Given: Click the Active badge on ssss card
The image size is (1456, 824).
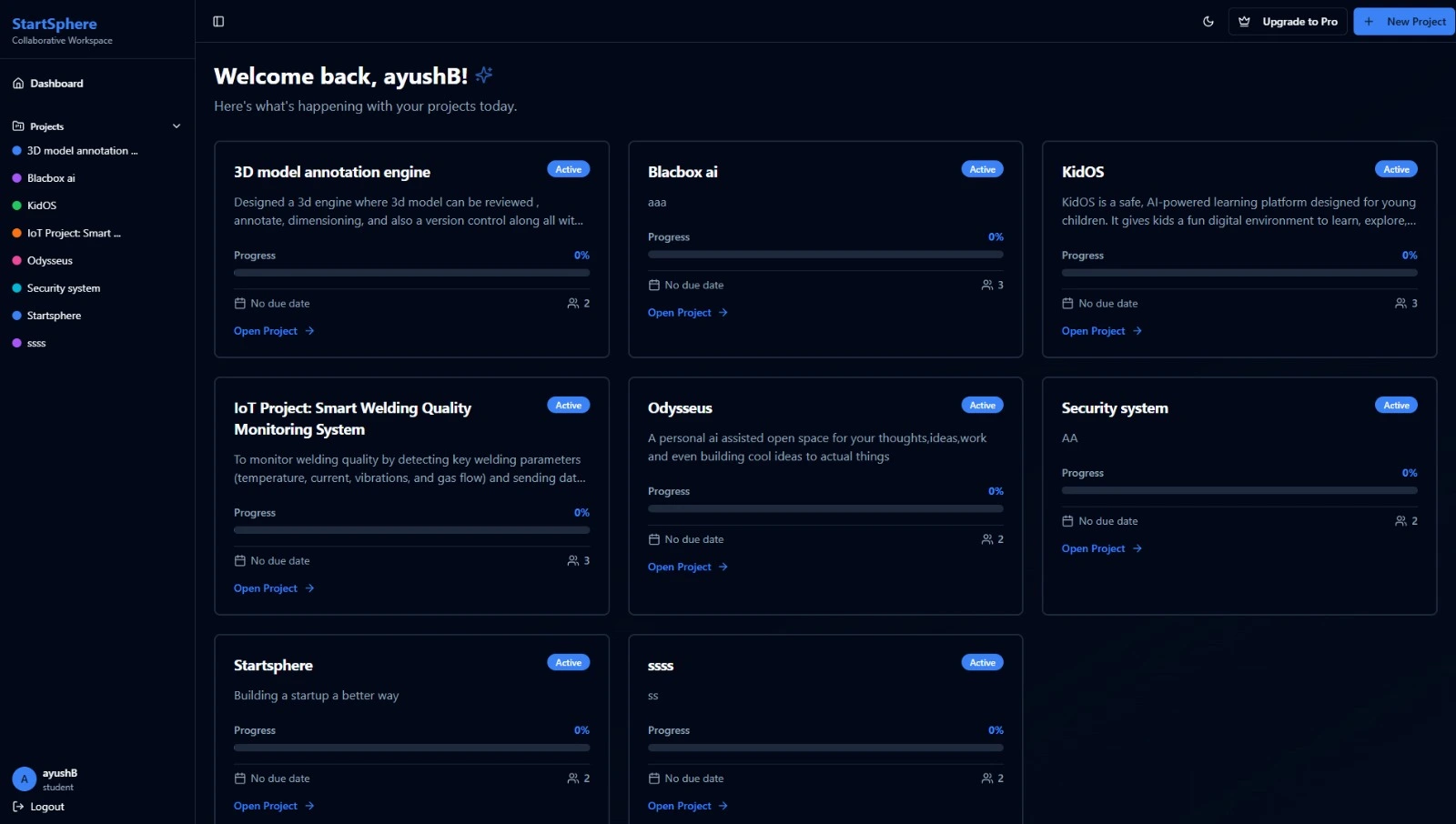Looking at the screenshot, I should pyautogui.click(x=982, y=663).
